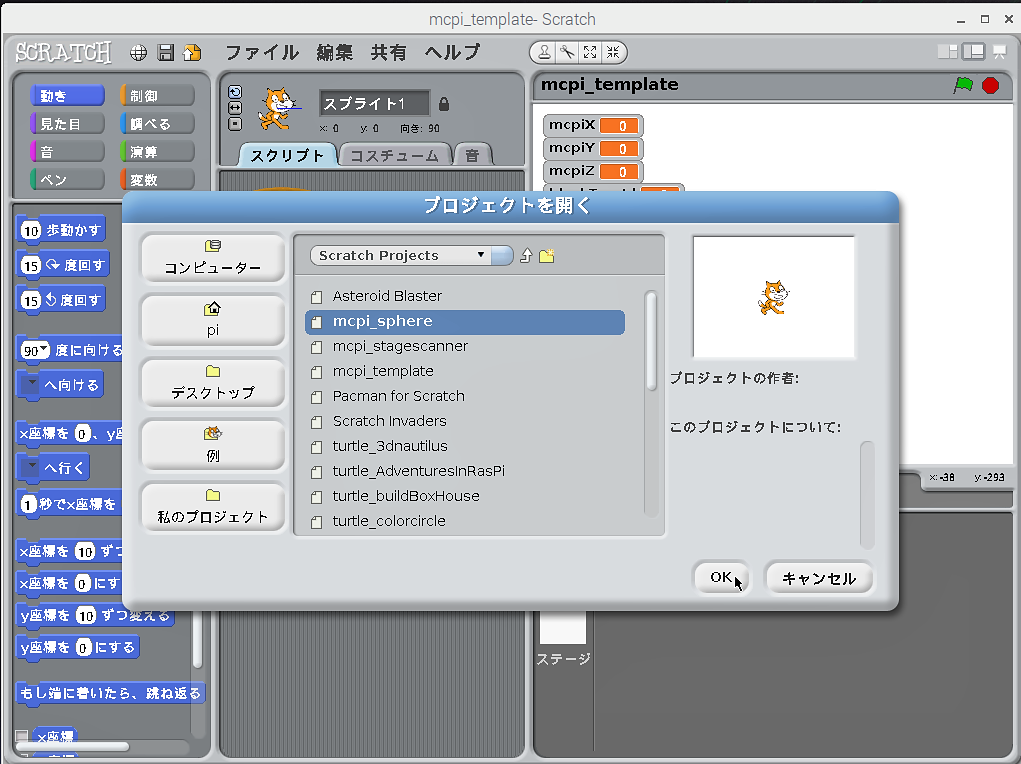The width and height of the screenshot is (1021, 764).
Task: Select mcpi_template project file
Action: pos(465,371)
